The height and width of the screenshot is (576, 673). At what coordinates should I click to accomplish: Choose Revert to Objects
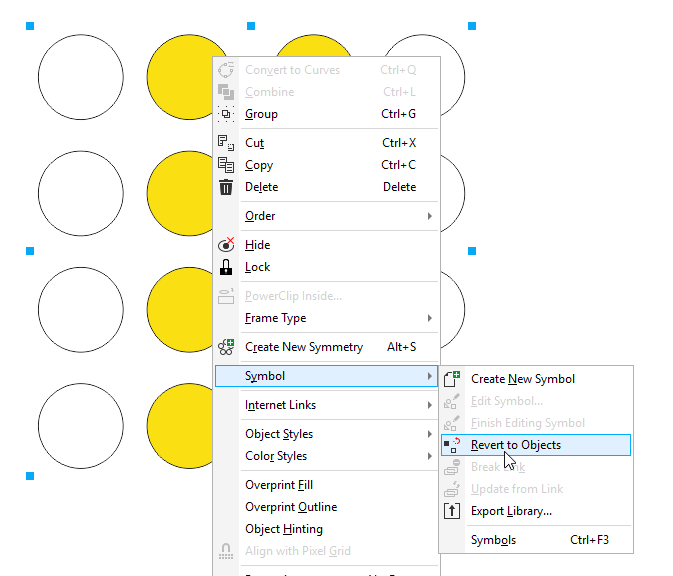pyautogui.click(x=516, y=445)
